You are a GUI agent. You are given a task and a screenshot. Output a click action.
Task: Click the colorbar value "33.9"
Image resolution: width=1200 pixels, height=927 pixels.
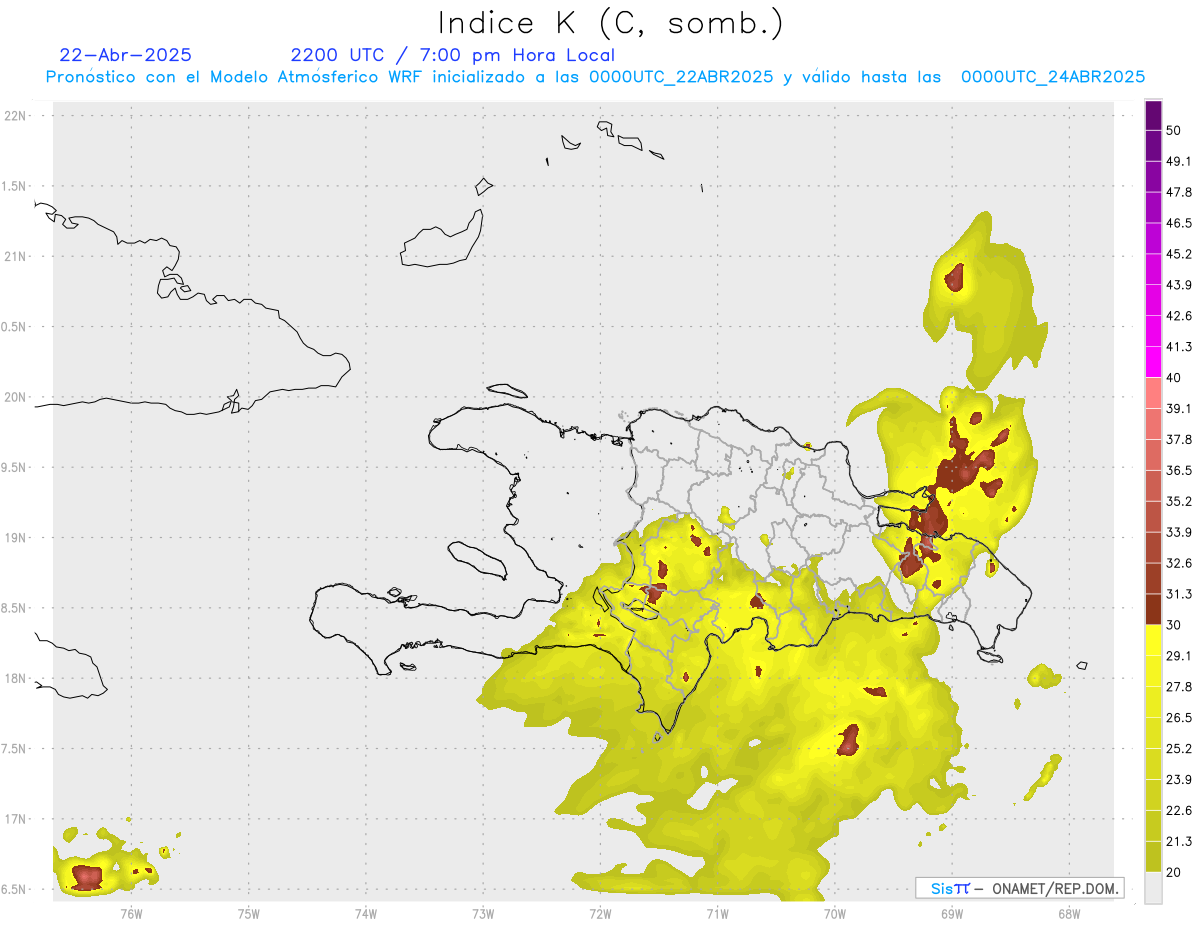coord(1179,532)
